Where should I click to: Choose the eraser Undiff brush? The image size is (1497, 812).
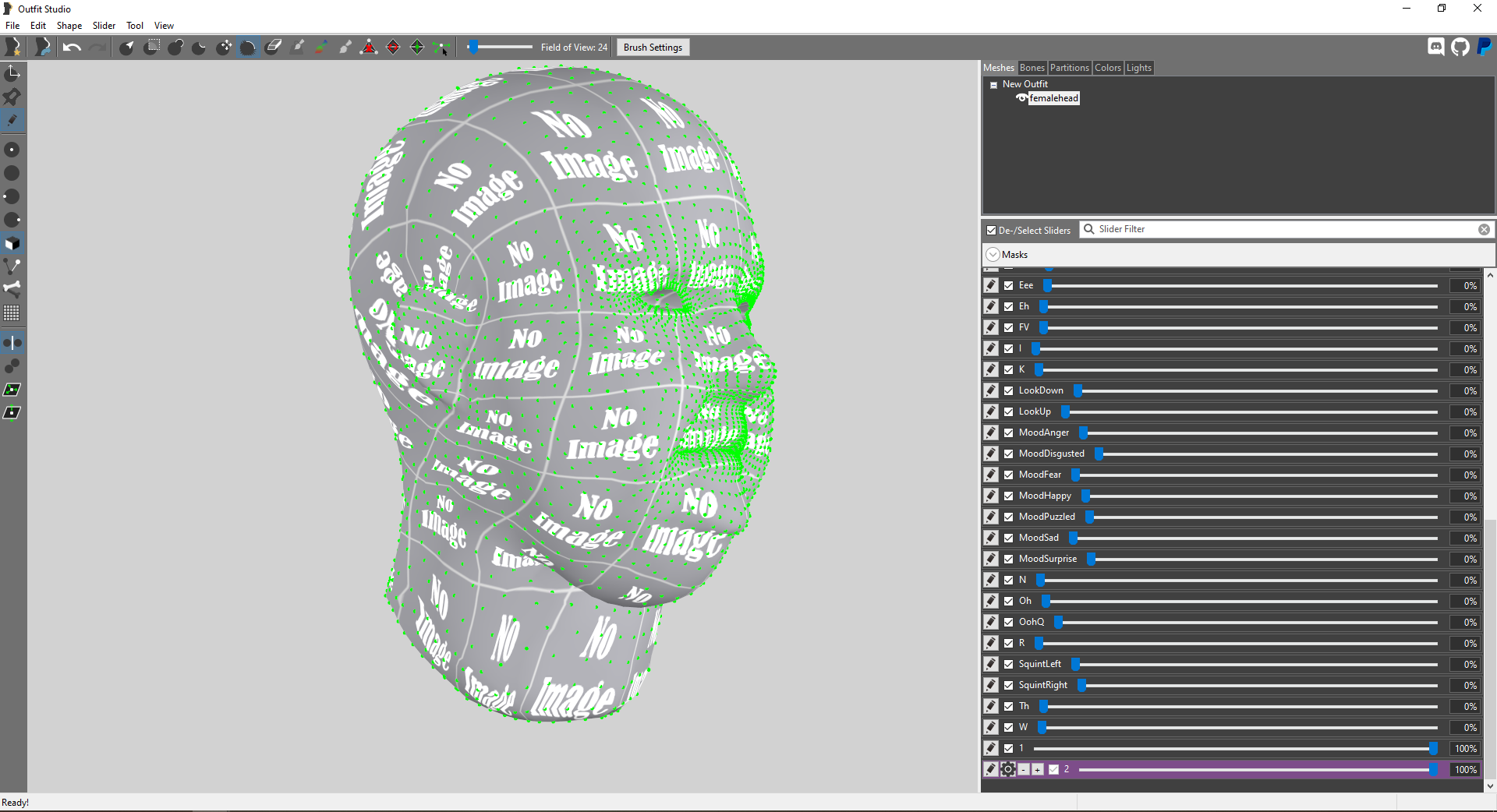coord(273,48)
